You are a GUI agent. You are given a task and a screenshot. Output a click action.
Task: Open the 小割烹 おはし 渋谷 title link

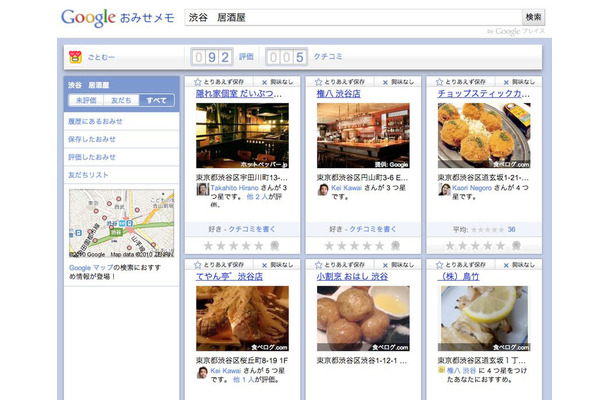(352, 277)
